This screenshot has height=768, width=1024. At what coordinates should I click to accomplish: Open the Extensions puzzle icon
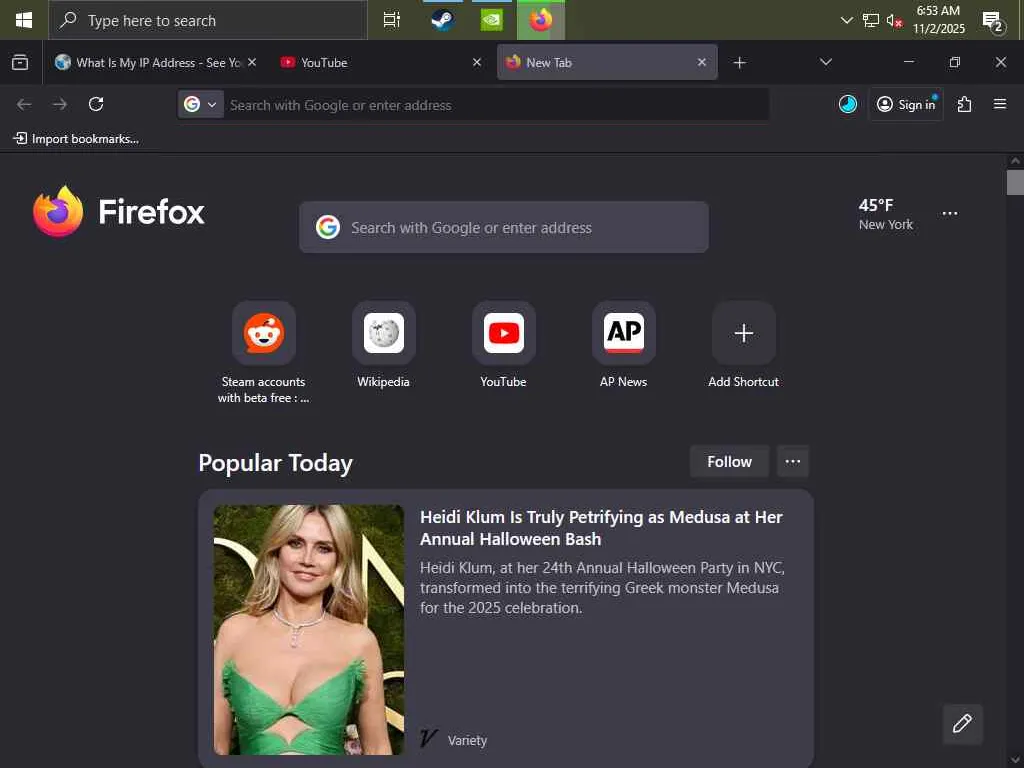coord(964,104)
